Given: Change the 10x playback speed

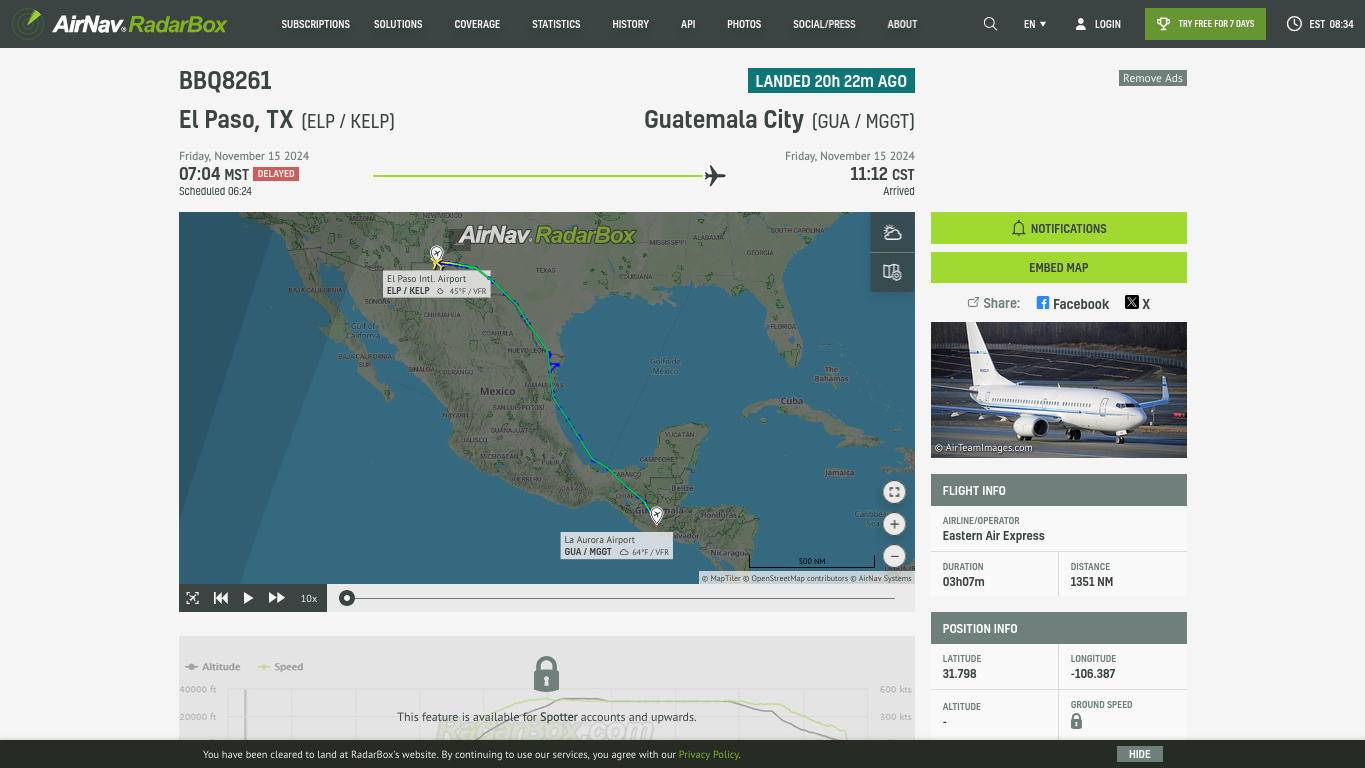Looking at the screenshot, I should [x=309, y=598].
